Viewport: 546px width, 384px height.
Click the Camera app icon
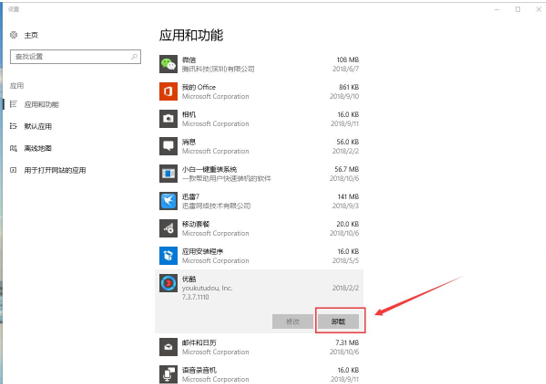click(x=168, y=119)
